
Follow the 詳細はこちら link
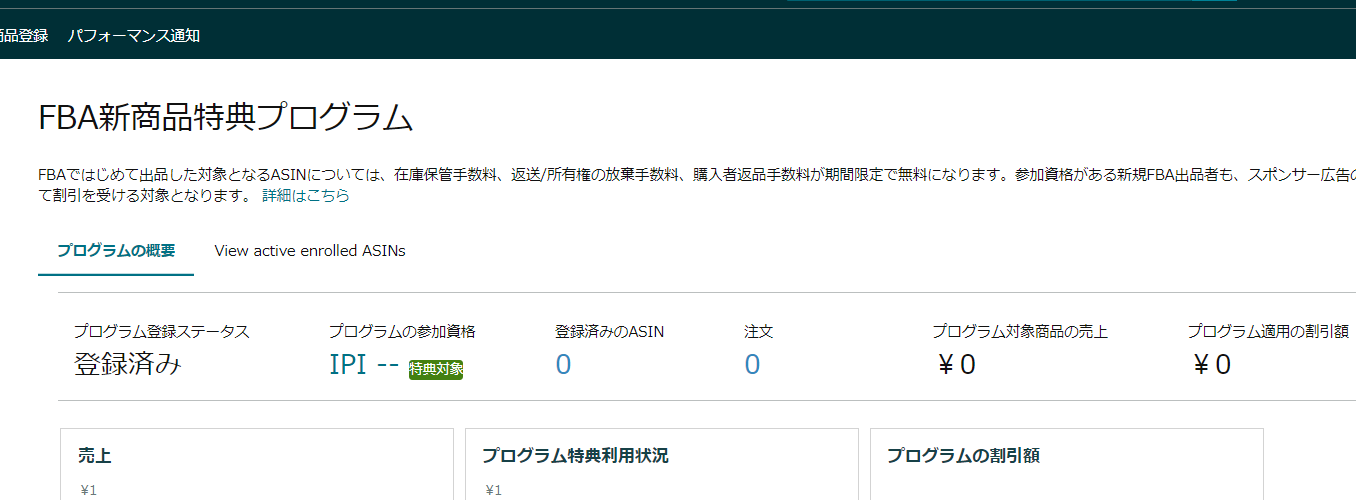pos(306,196)
